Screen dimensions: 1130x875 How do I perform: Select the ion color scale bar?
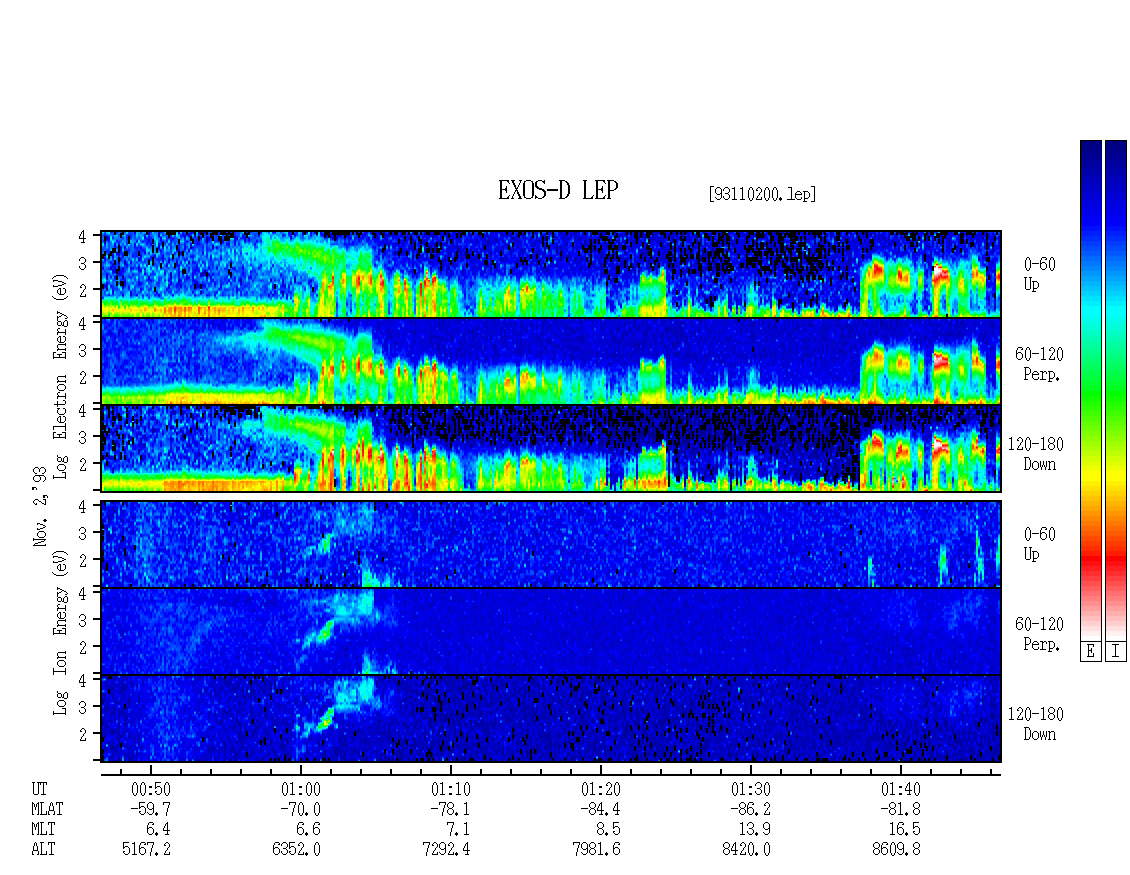(x=1116, y=390)
